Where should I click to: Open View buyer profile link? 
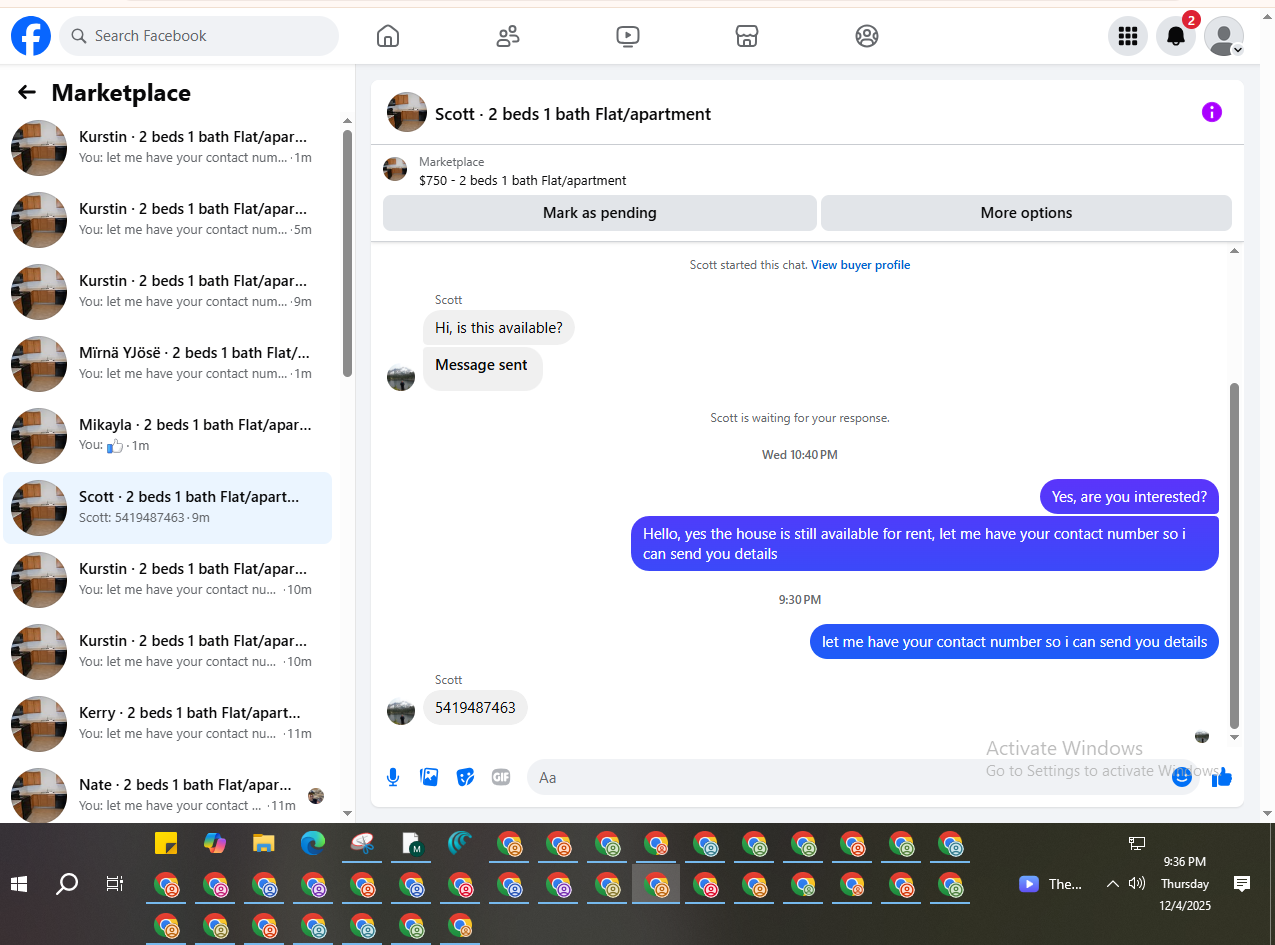(x=860, y=265)
